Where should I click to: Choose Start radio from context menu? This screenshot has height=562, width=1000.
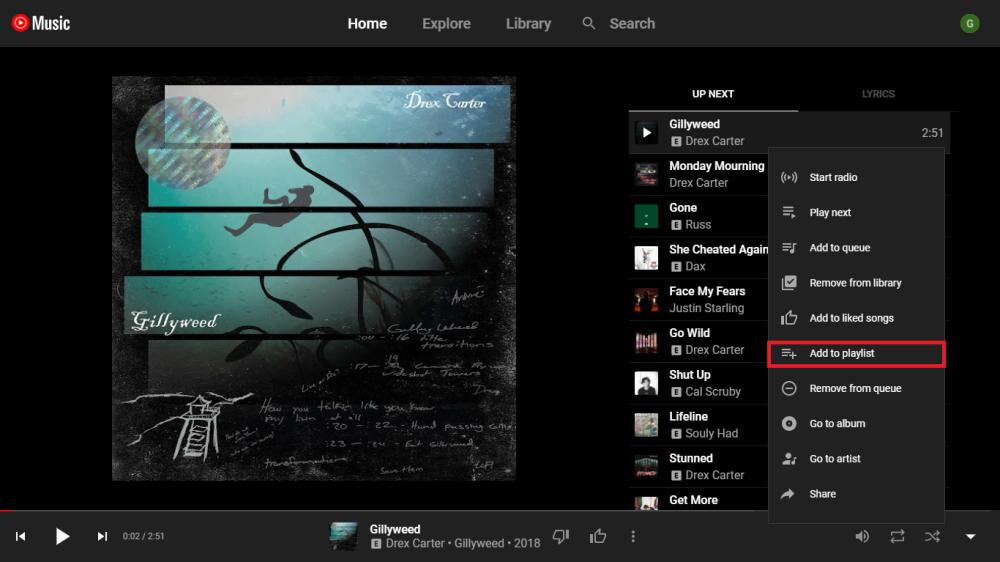833,178
